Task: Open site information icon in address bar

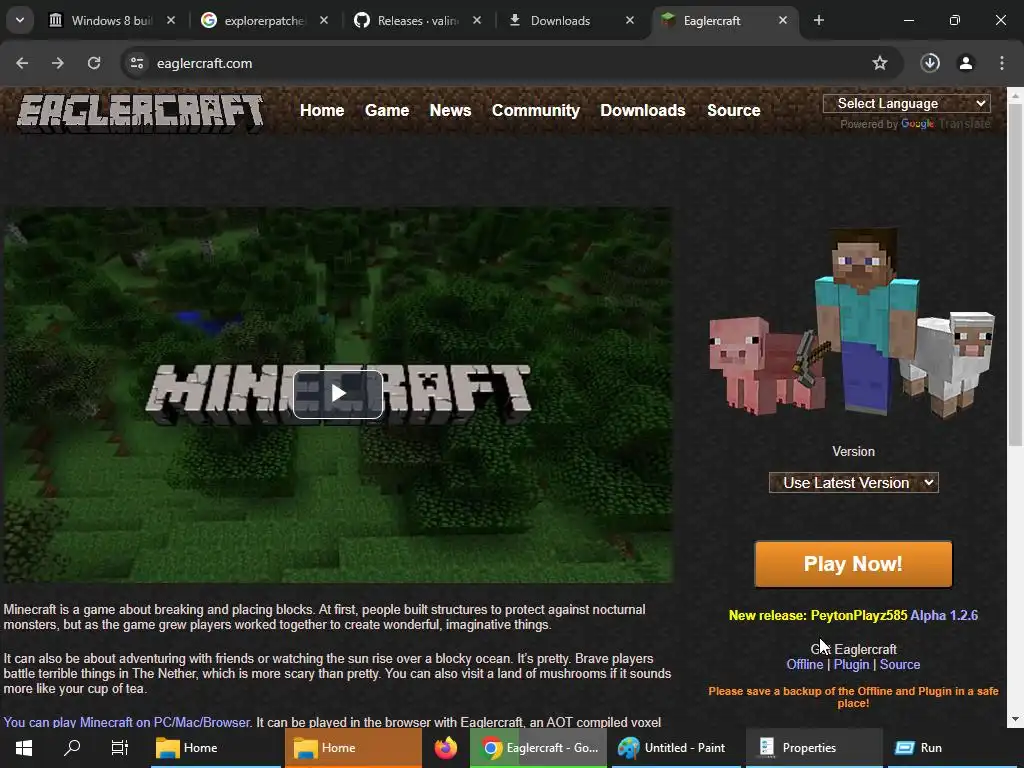Action: click(137, 63)
